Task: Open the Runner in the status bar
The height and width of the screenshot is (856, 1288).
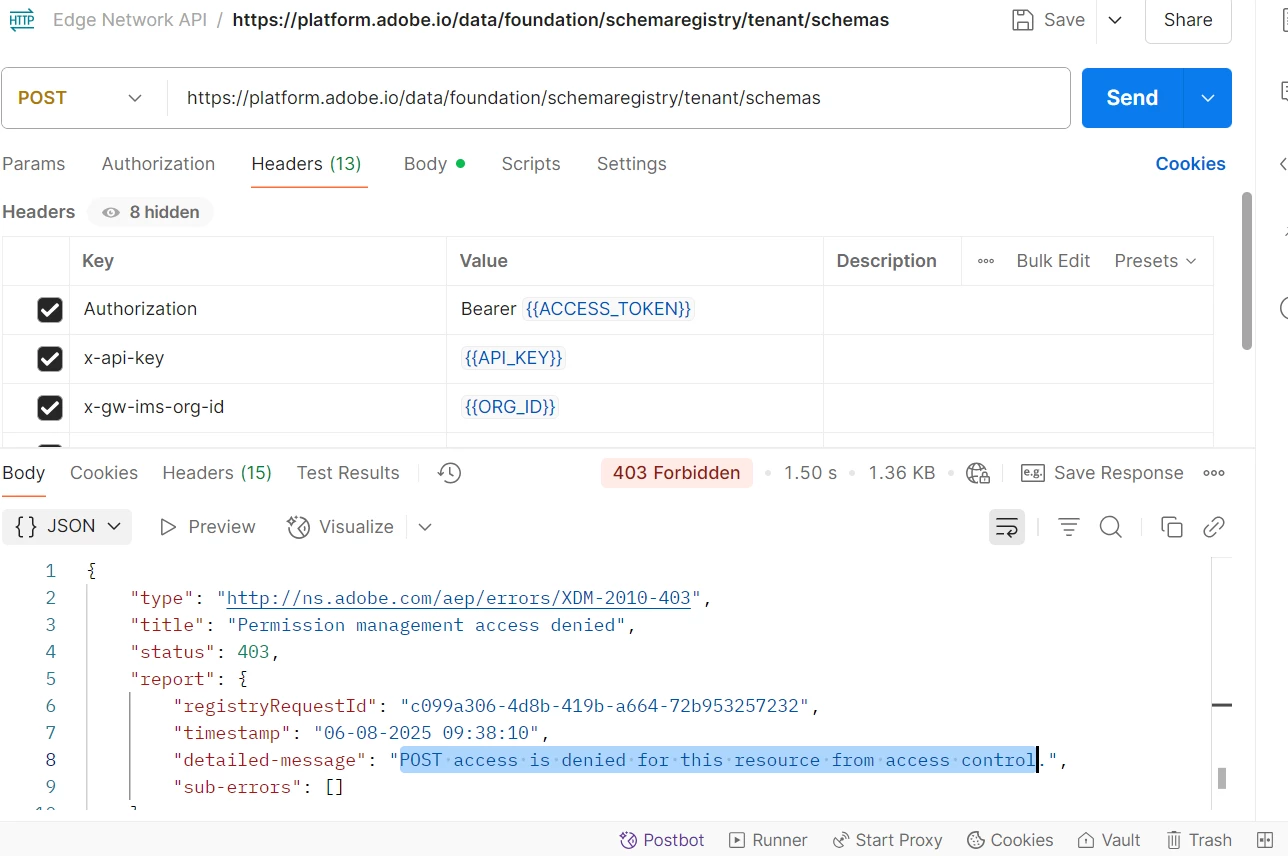Action: pos(768,840)
